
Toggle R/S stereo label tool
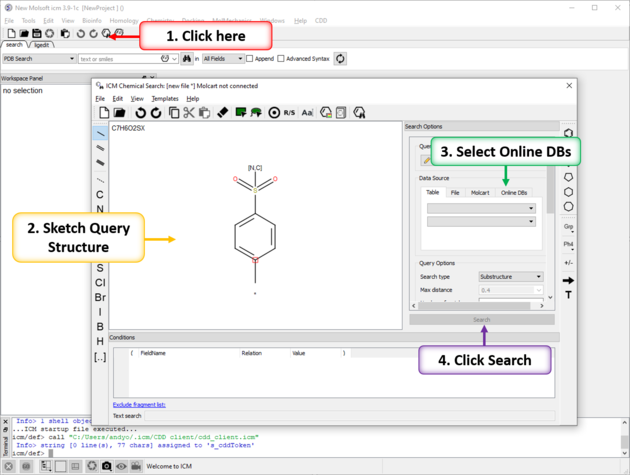point(290,113)
